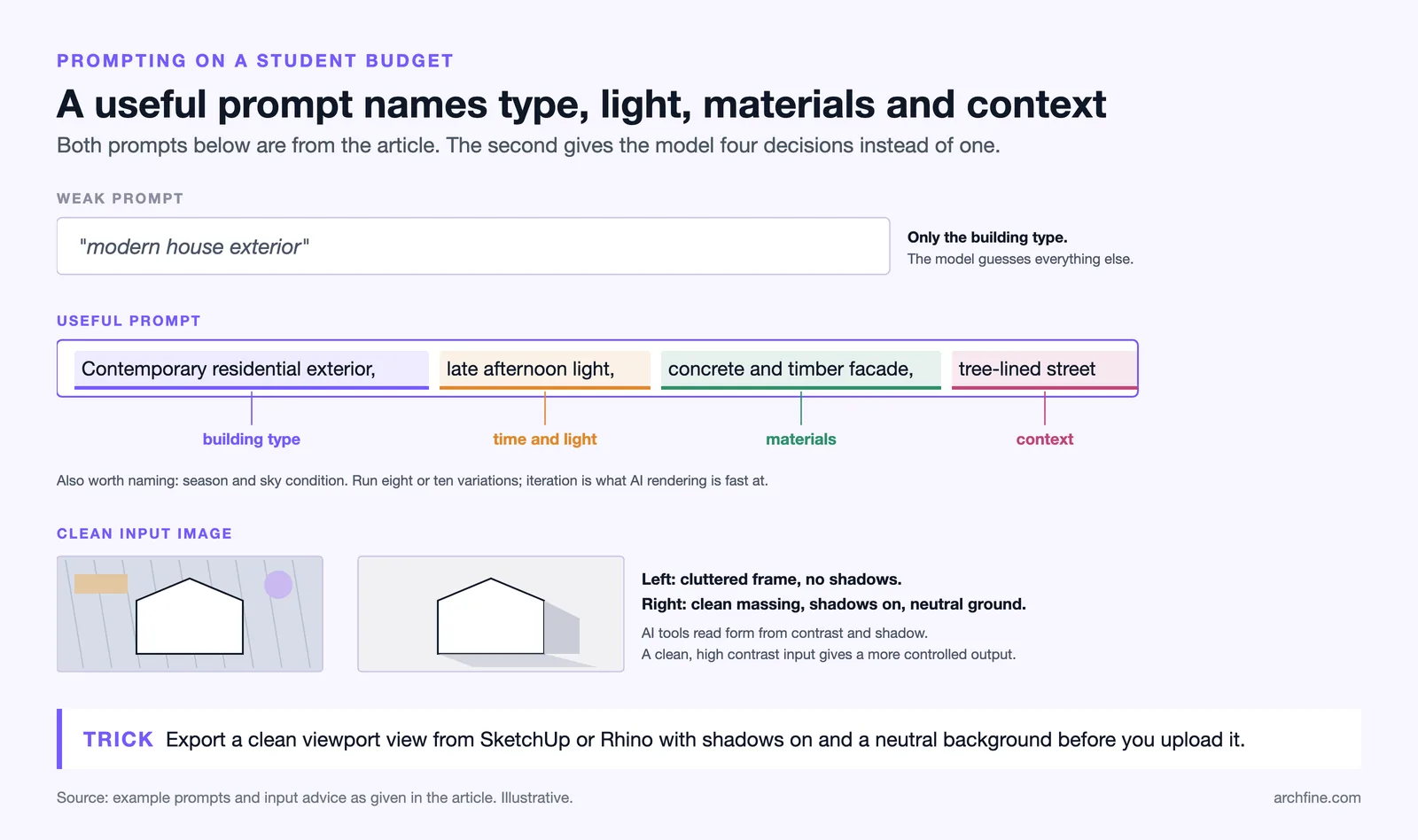Click the 'USEFUL PROMPT' section label
The image size is (1418, 840).
pyautogui.click(x=129, y=321)
